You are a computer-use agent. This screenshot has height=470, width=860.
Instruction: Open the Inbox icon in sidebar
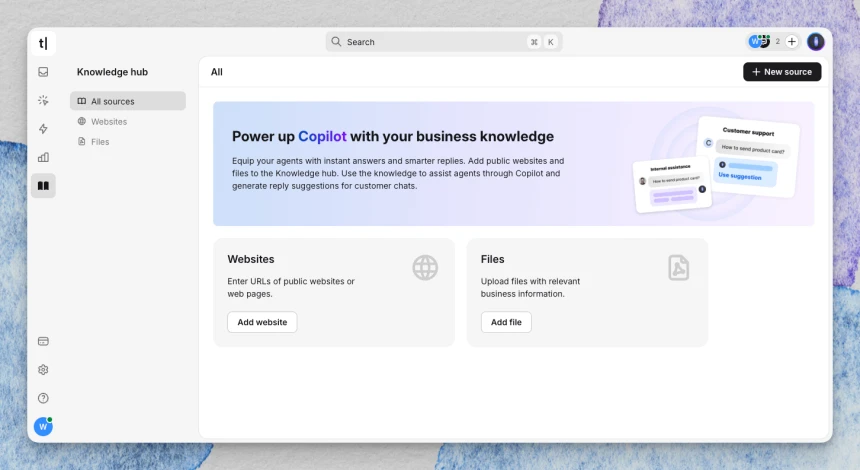[x=43, y=72]
